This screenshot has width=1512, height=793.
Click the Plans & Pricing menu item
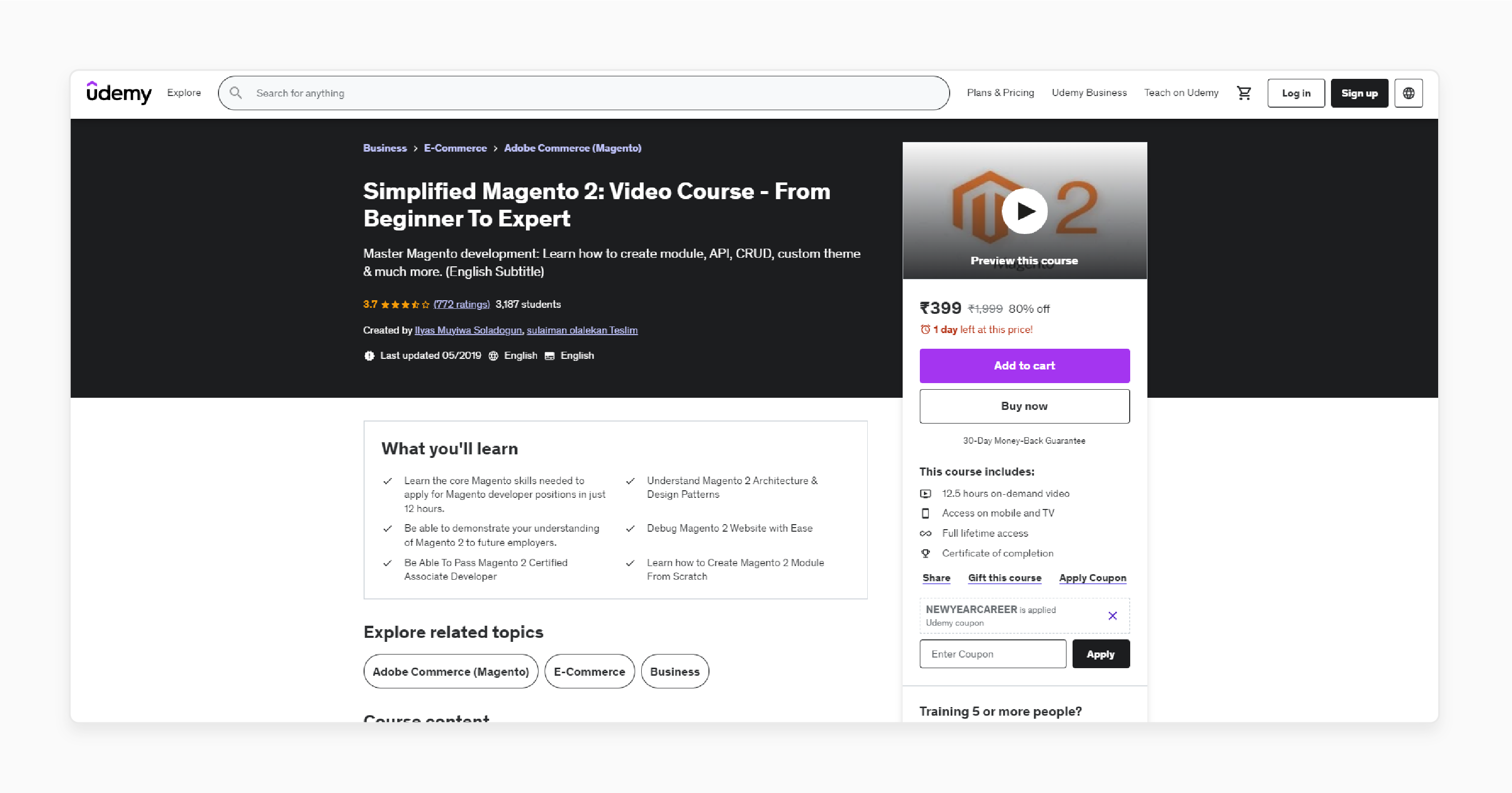coord(999,92)
